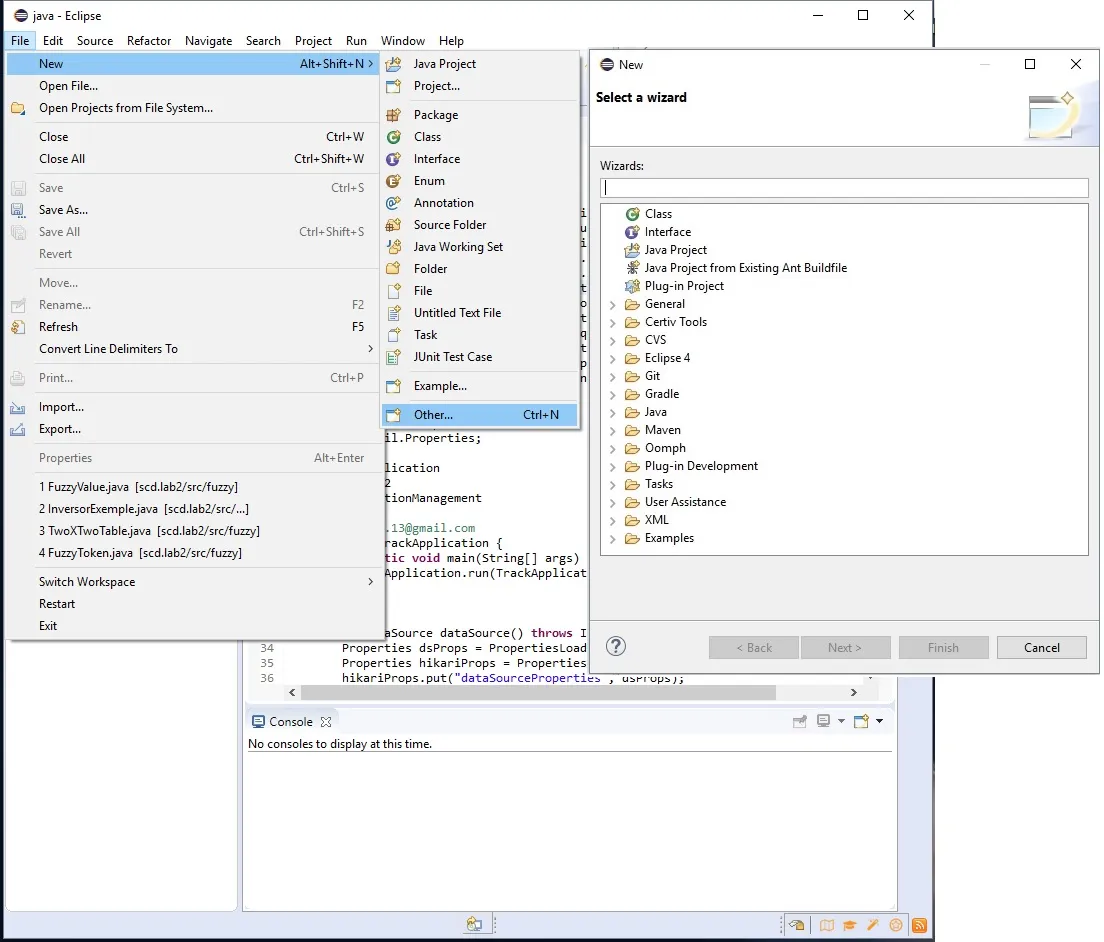Expand the Maven folder in the Wizards tree
Viewport: 1104px width, 942px height.
tap(613, 431)
